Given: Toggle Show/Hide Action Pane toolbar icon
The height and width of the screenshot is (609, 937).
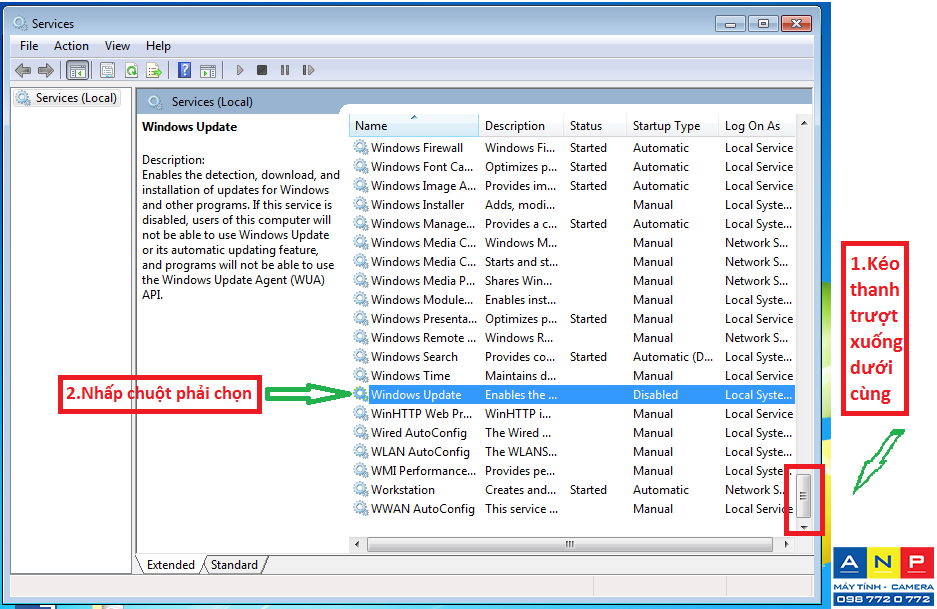Looking at the screenshot, I should 208,71.
